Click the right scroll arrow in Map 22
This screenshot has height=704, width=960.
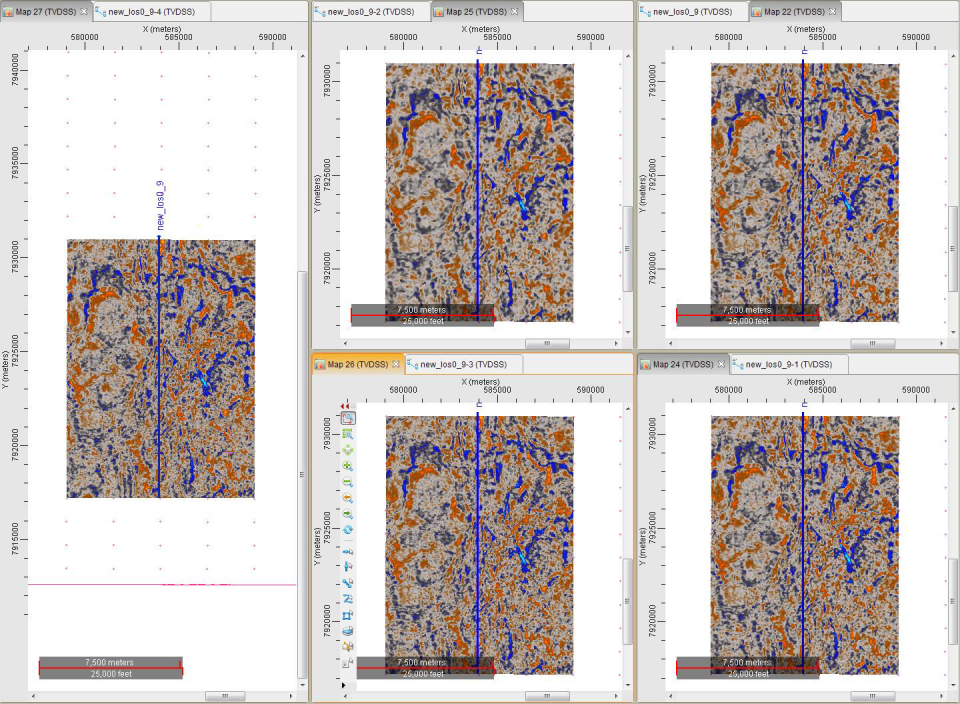(941, 343)
